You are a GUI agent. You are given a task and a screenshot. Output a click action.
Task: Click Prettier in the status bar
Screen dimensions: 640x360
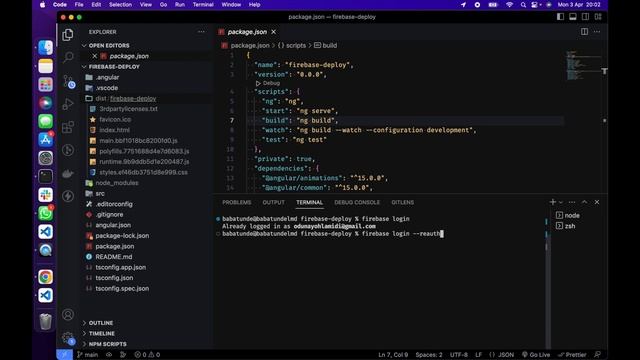tap(572, 355)
